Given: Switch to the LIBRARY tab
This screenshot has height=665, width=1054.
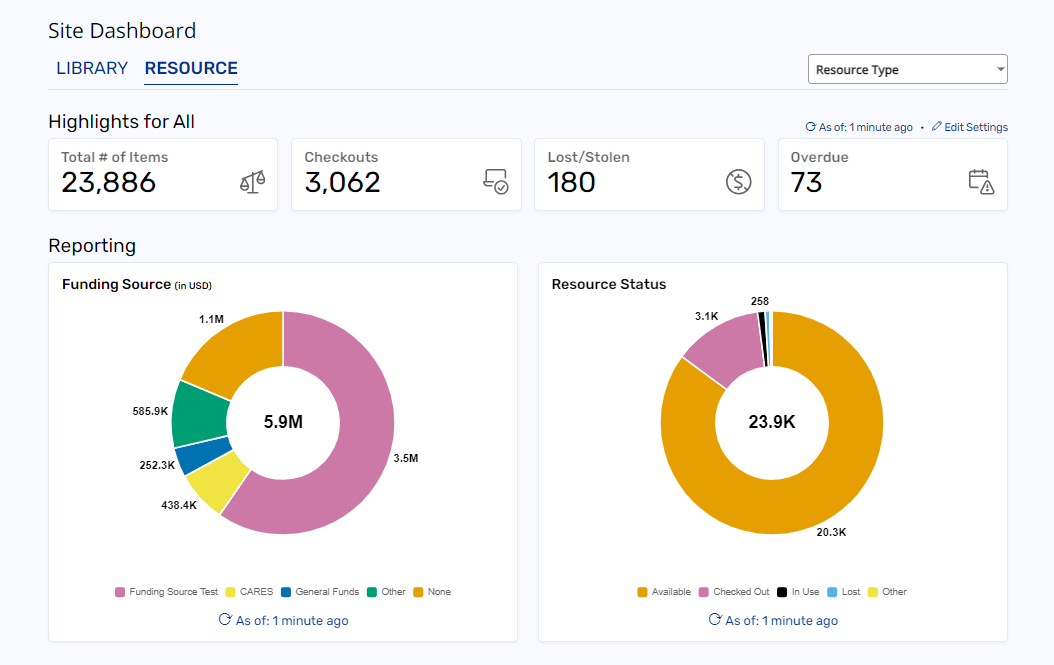Looking at the screenshot, I should [x=92, y=68].
